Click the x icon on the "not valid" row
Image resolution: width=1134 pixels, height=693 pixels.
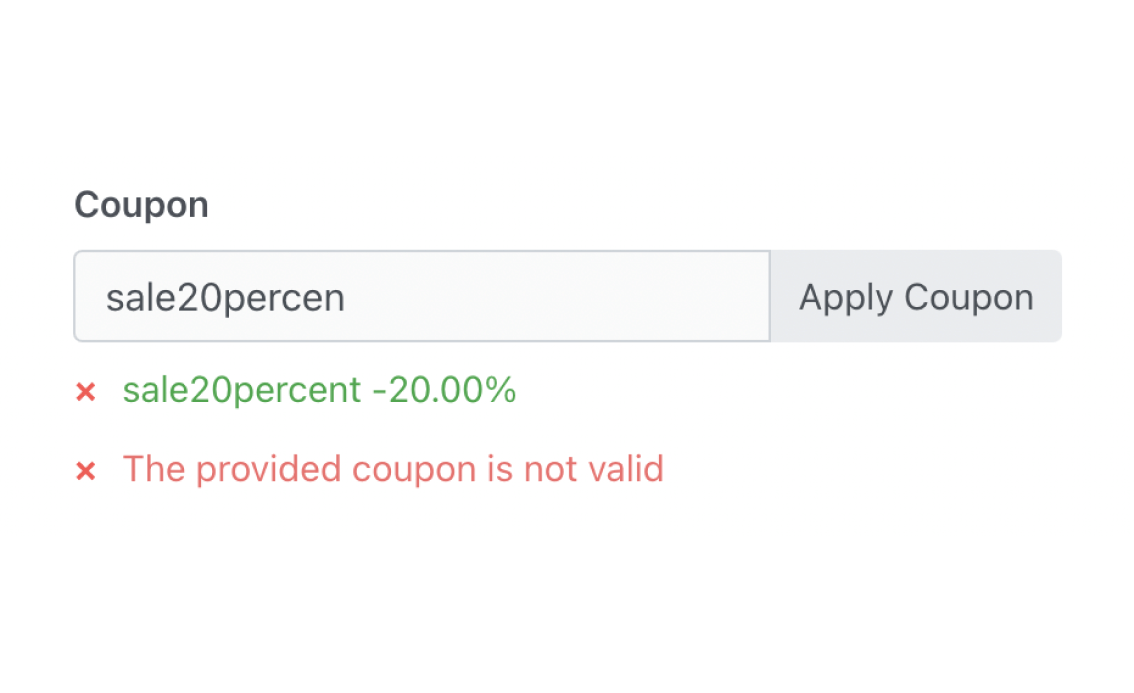(86, 470)
